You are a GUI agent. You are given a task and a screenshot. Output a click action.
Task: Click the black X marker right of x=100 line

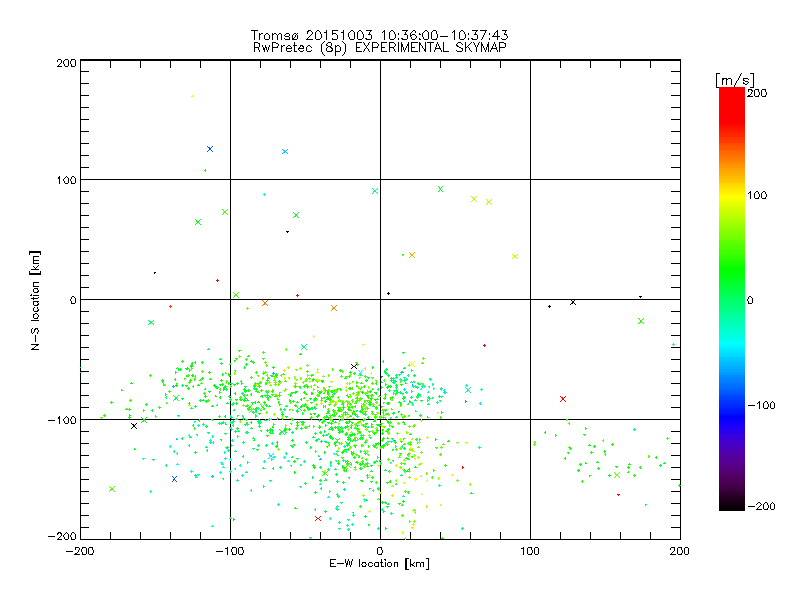point(573,302)
